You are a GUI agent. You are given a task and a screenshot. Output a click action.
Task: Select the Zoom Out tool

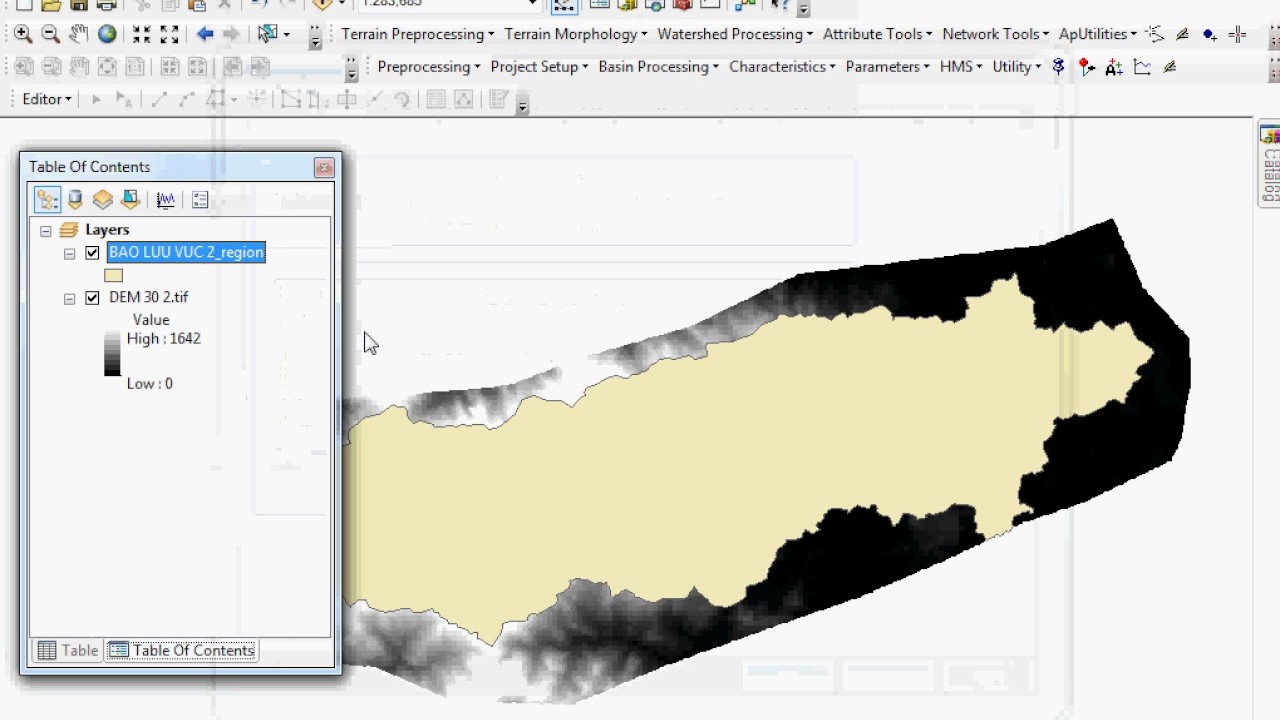(50, 34)
